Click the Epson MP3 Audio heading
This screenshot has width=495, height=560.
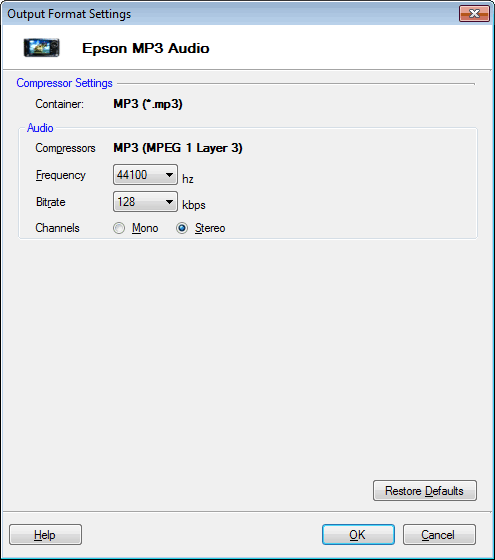[x=146, y=48]
